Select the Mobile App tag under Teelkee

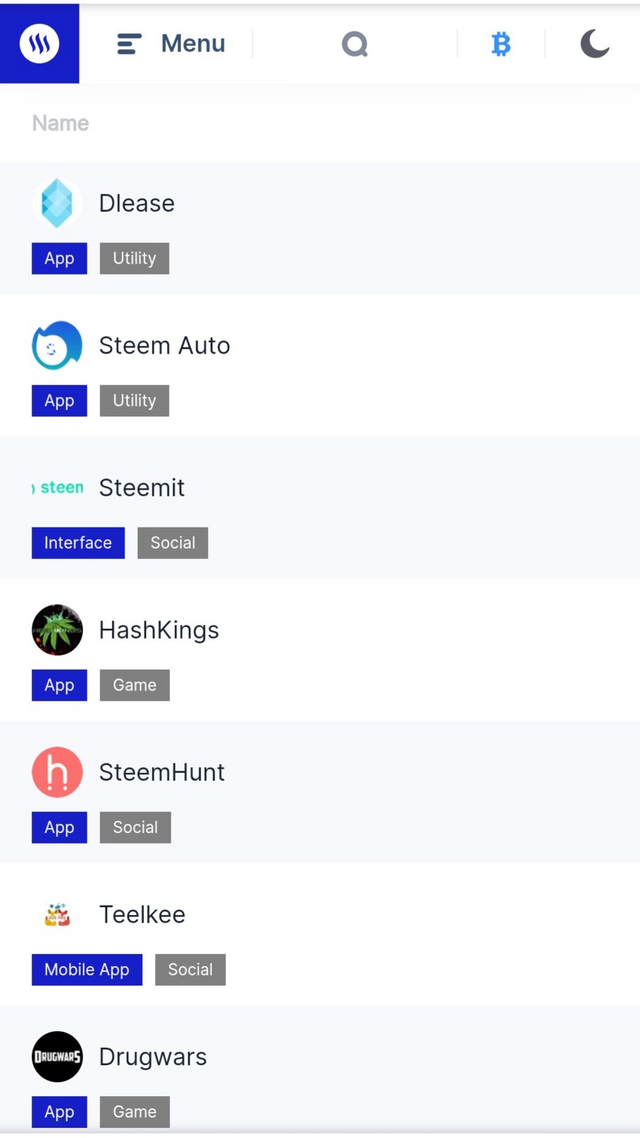click(x=87, y=970)
